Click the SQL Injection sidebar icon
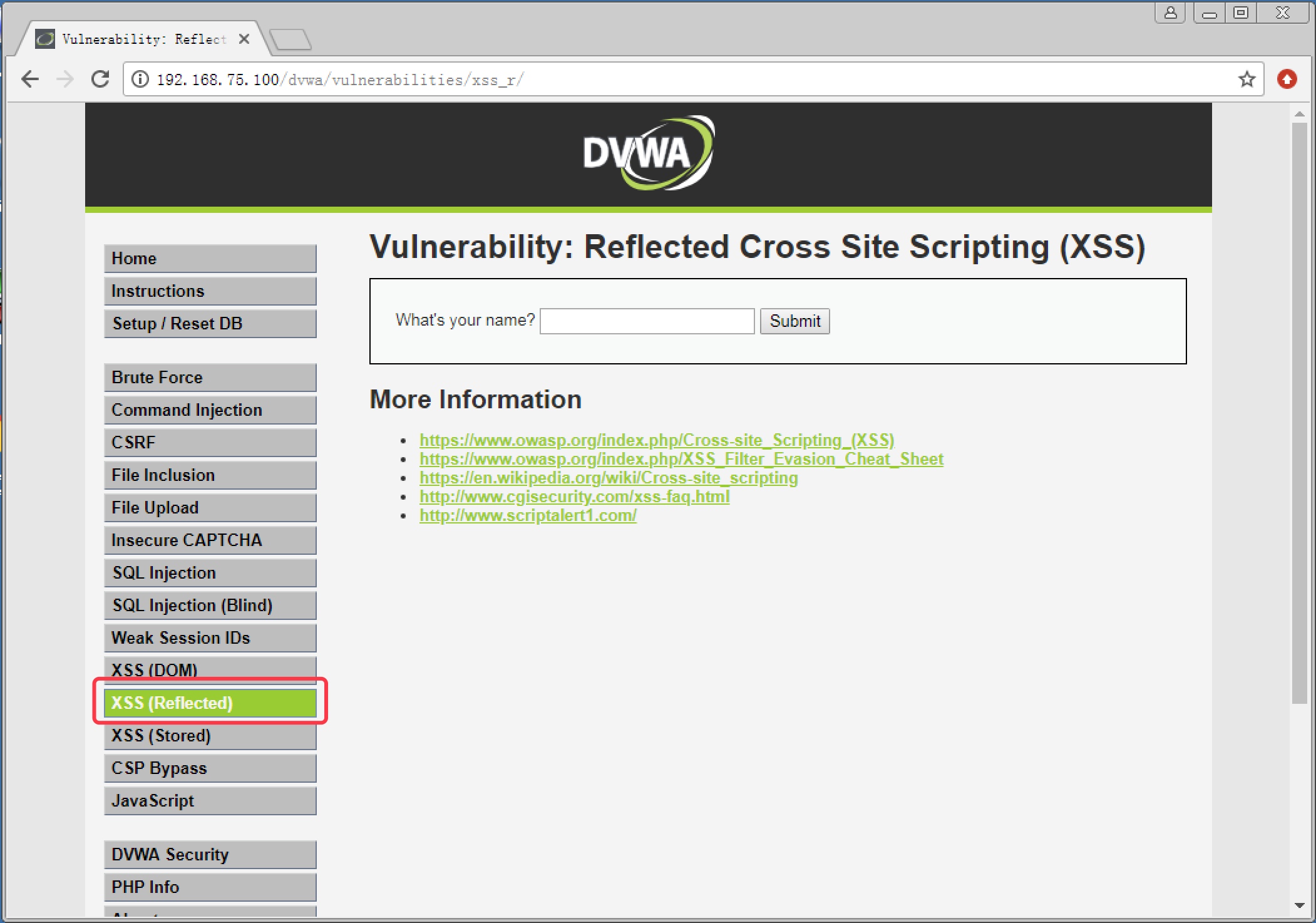1316x923 pixels. [211, 572]
